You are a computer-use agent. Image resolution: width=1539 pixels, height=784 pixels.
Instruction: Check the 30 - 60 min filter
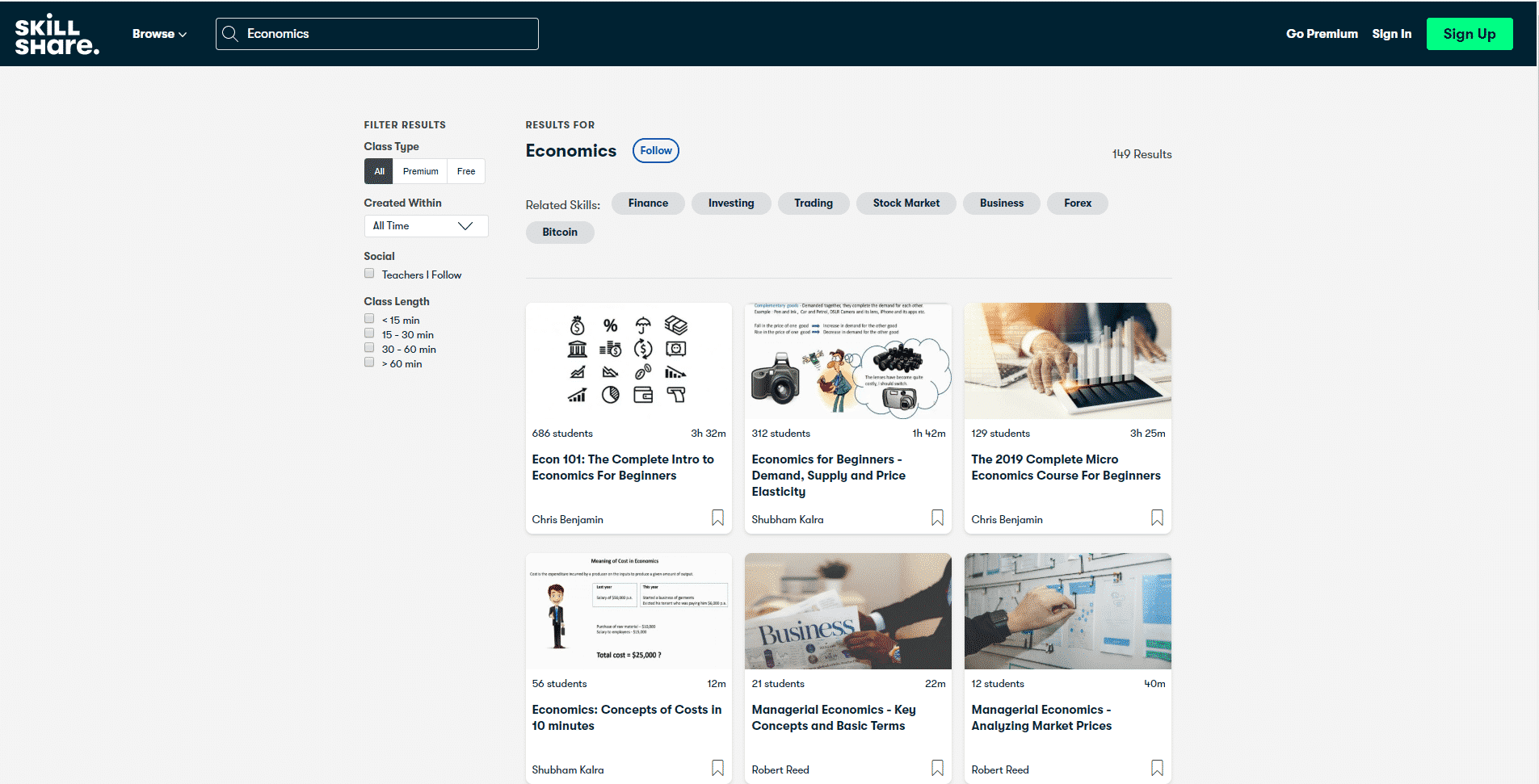pos(369,348)
